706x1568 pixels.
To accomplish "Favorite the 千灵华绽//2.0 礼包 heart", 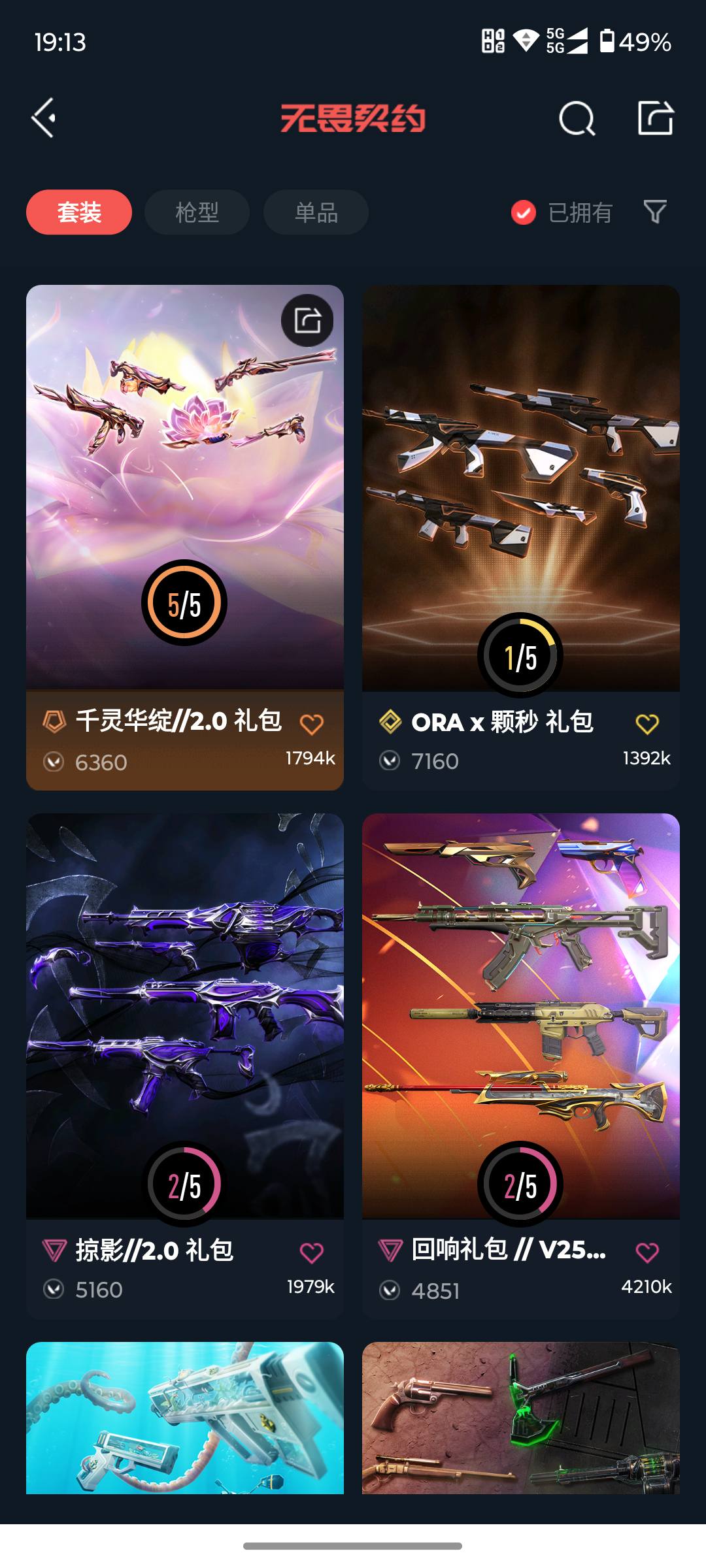I will point(311,724).
